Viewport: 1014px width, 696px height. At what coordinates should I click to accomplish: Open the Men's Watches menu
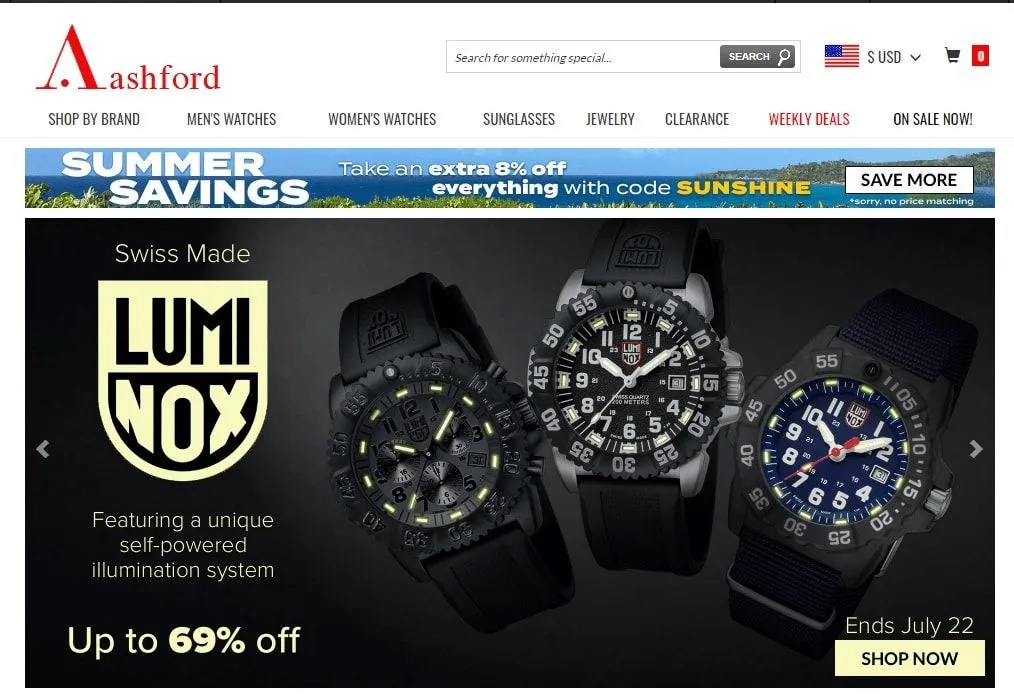pos(232,119)
